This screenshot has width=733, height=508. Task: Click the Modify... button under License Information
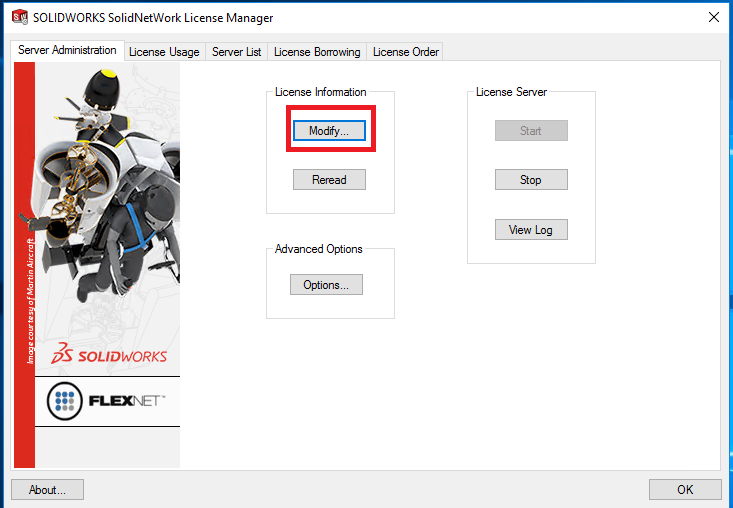[x=329, y=130]
